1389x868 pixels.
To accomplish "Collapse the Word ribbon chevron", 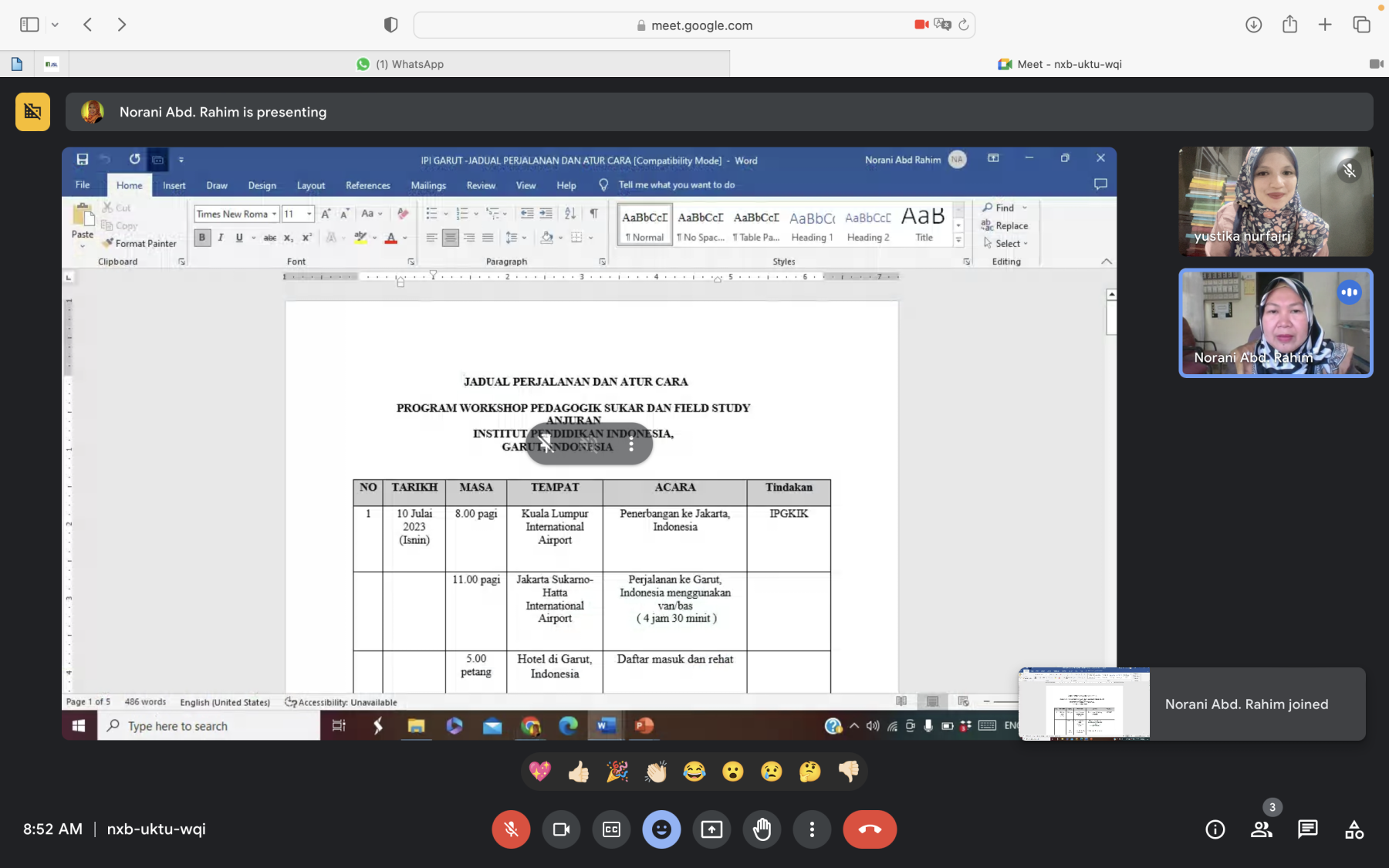I will coord(1107,262).
